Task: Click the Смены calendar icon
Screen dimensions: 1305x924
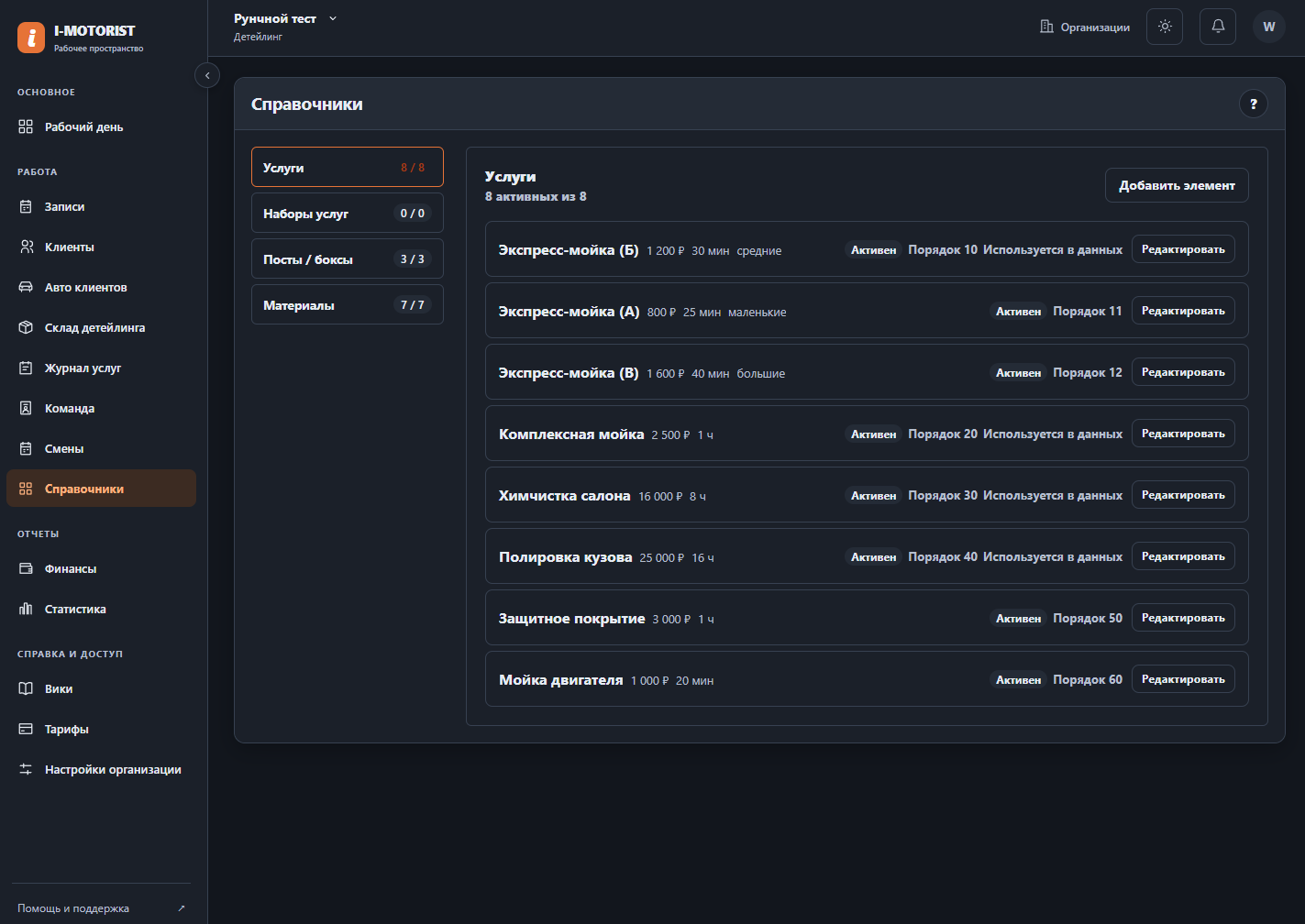Action: click(x=26, y=448)
